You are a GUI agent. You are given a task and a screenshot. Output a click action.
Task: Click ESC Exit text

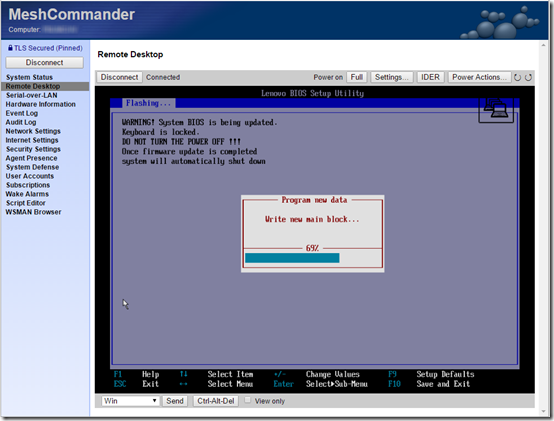click(136, 384)
